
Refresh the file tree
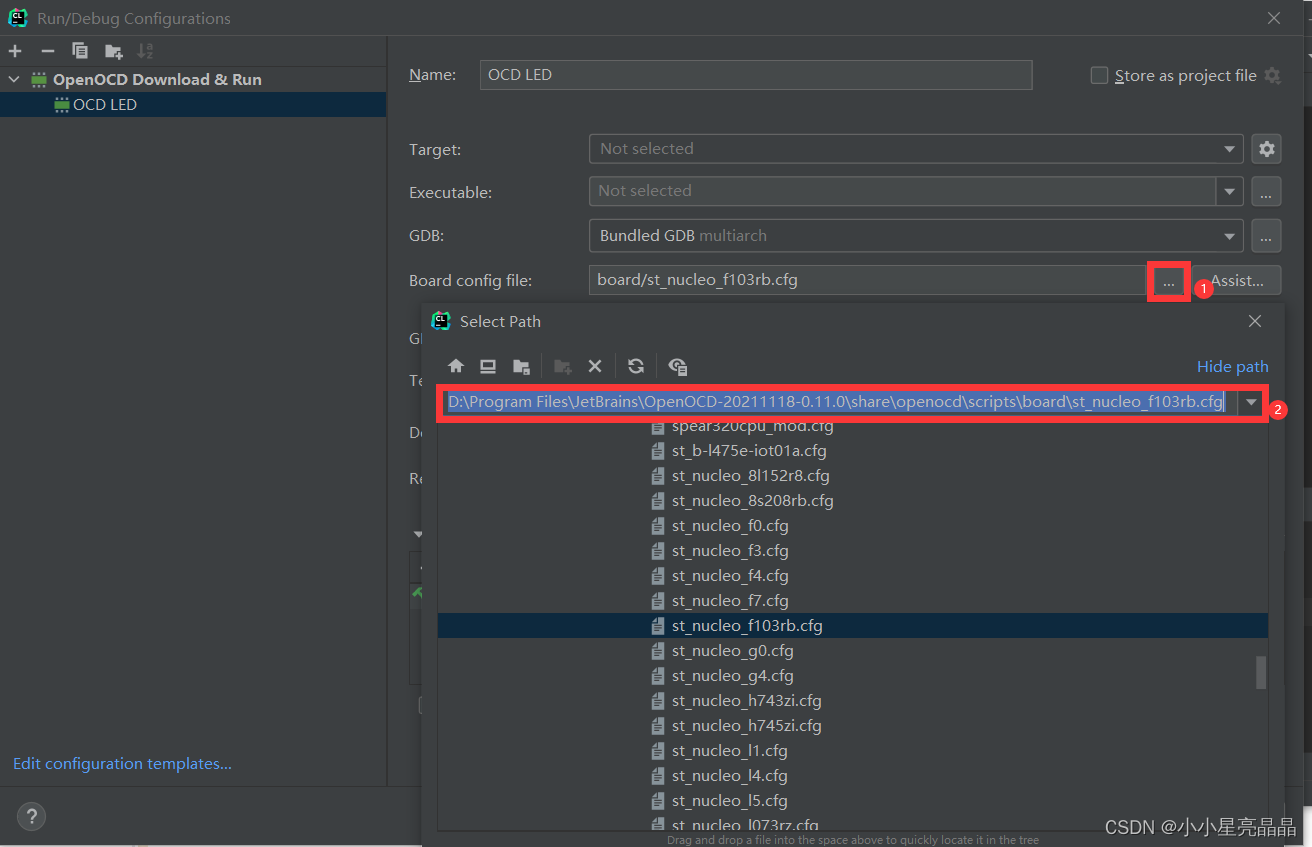click(x=636, y=366)
